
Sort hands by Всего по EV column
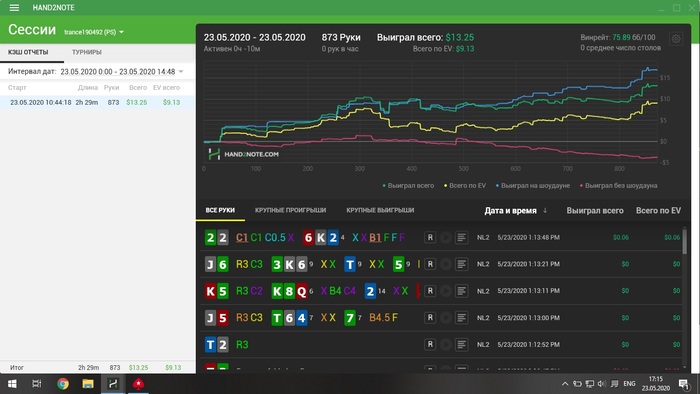(658, 211)
